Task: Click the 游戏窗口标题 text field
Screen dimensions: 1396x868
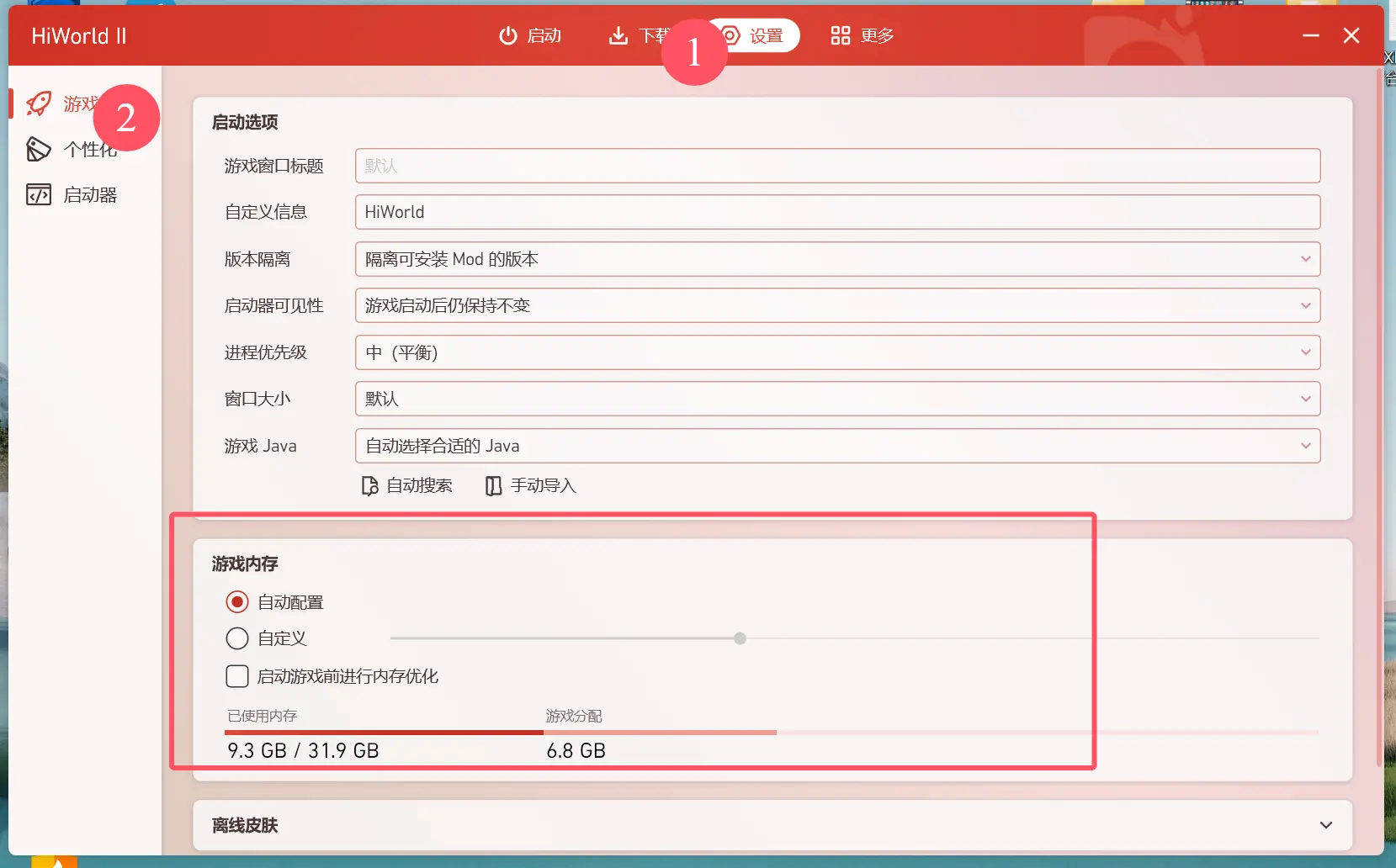Action: point(836,166)
